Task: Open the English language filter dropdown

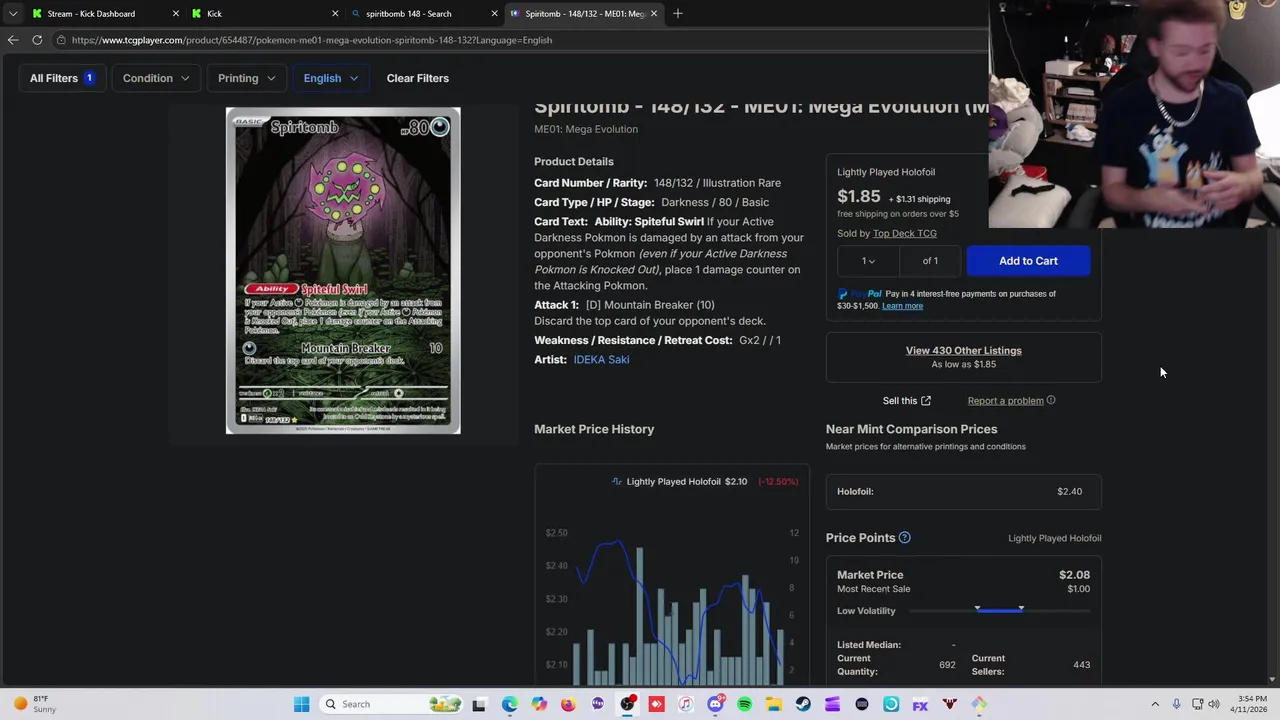Action: click(x=331, y=78)
